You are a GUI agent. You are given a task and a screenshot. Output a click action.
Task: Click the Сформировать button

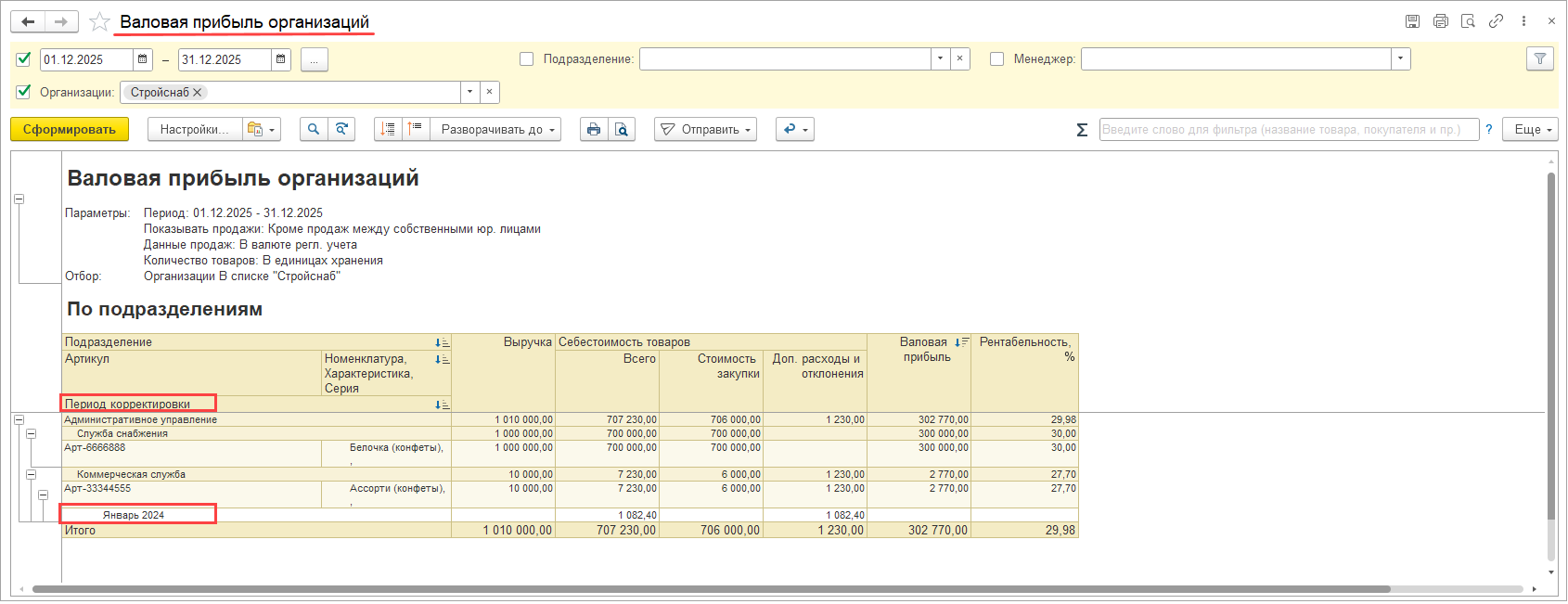[70, 130]
